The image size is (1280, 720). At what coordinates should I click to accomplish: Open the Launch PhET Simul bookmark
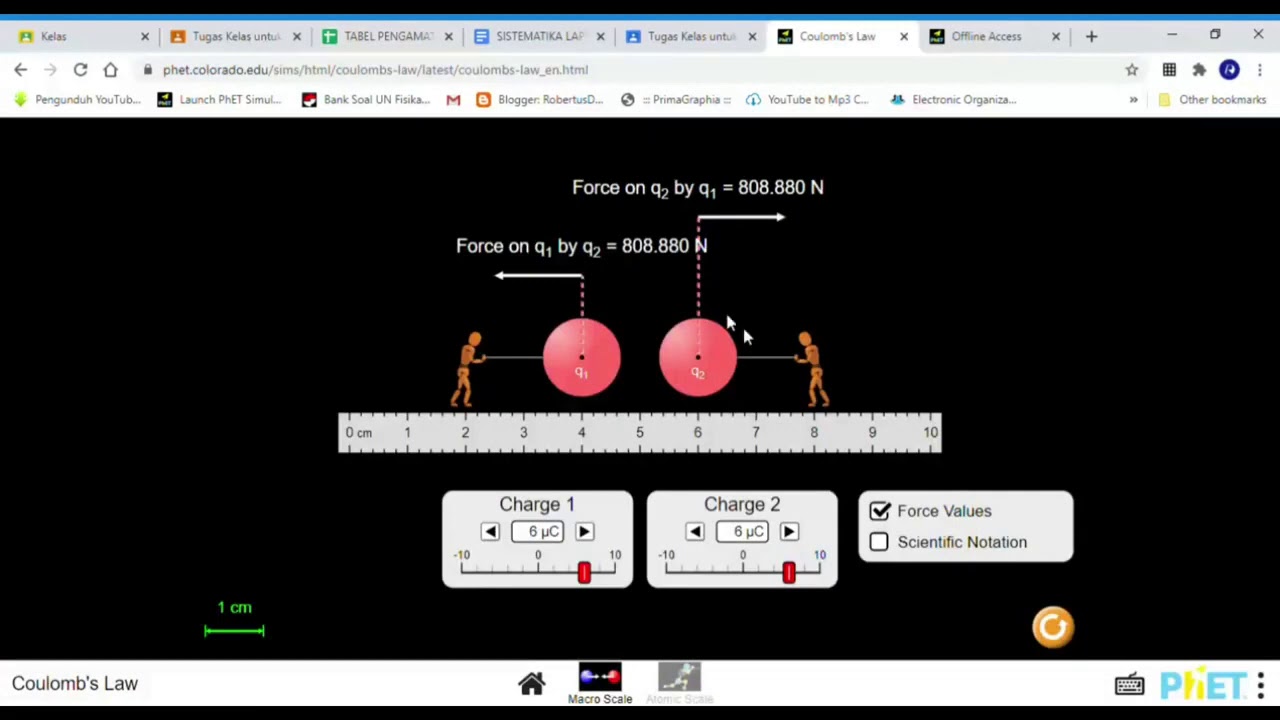(x=219, y=100)
